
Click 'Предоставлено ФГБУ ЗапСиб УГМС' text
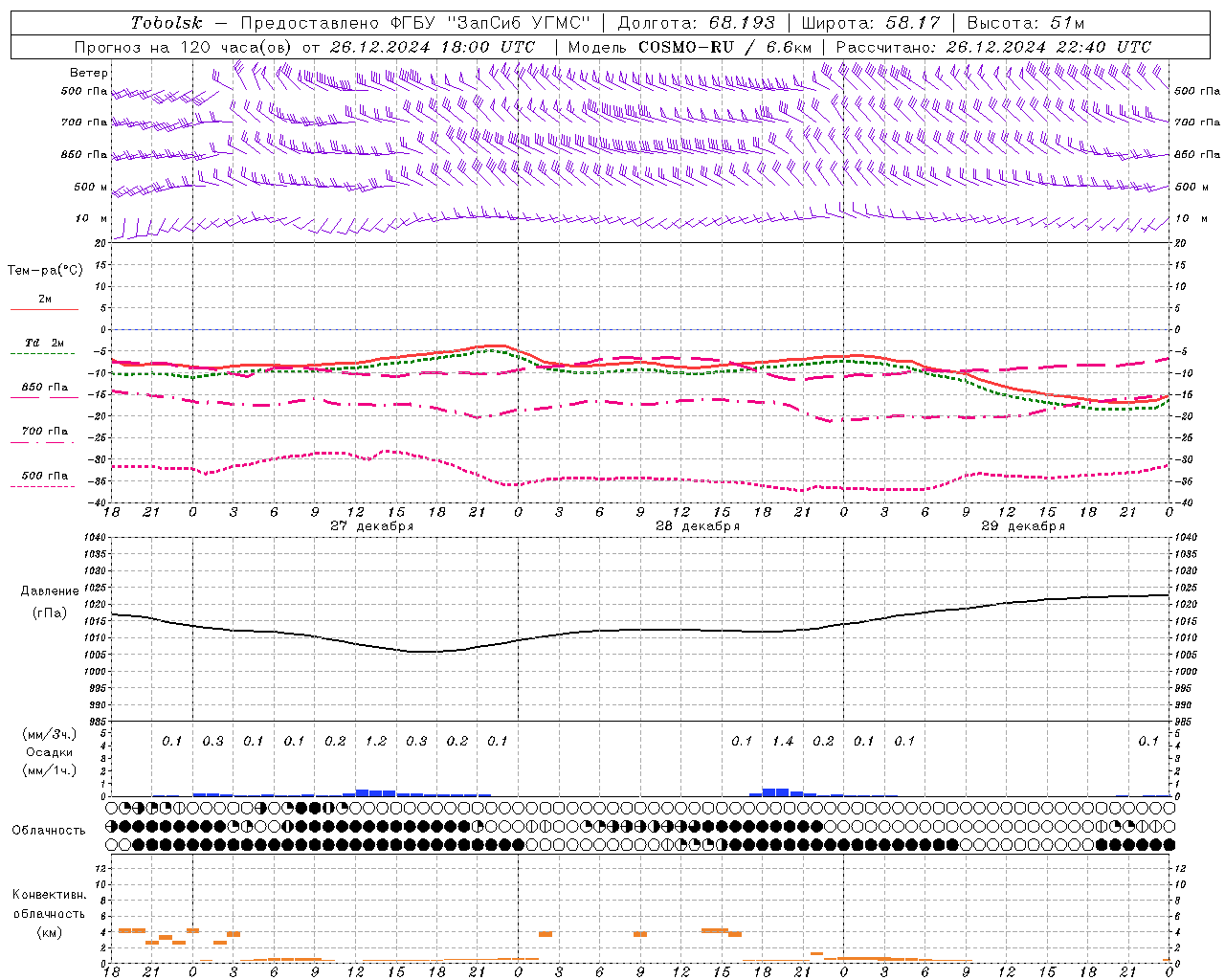(x=415, y=23)
